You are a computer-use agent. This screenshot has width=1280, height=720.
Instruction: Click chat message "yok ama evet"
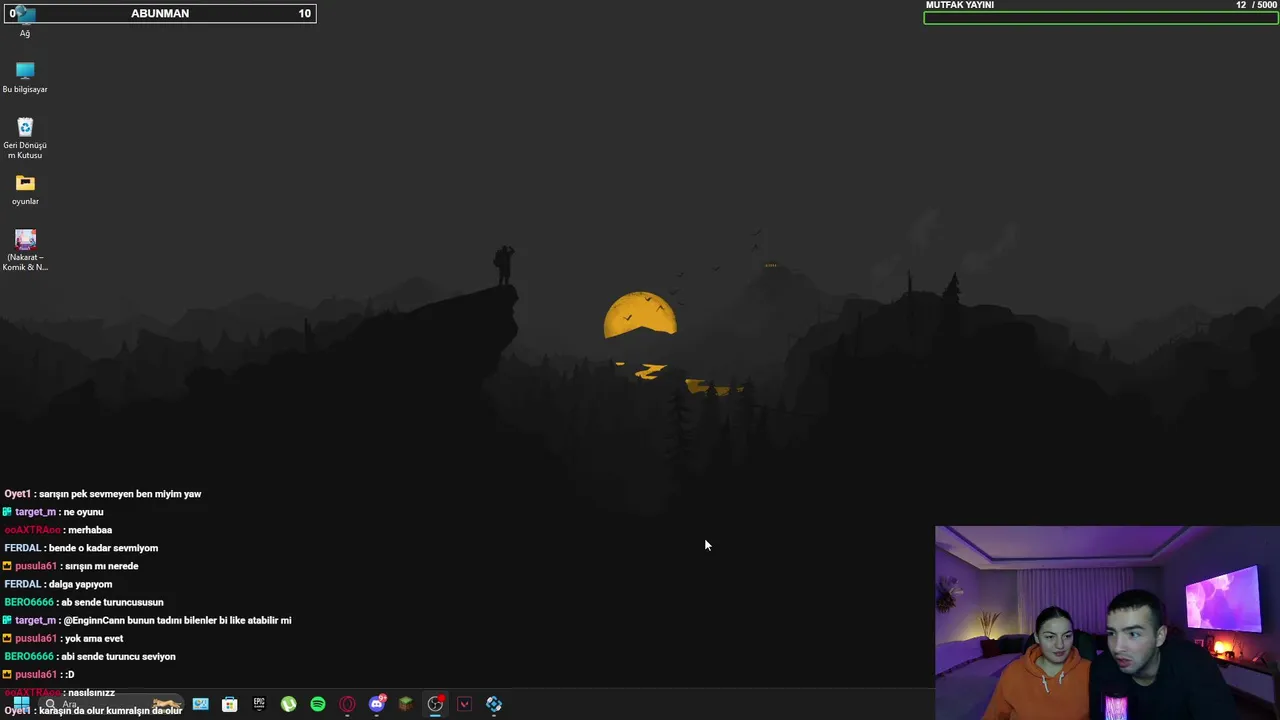pos(94,638)
